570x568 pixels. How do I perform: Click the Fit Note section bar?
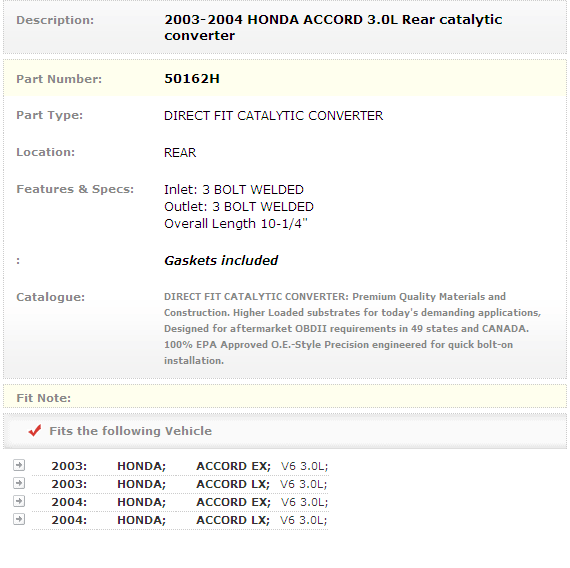tap(285, 397)
